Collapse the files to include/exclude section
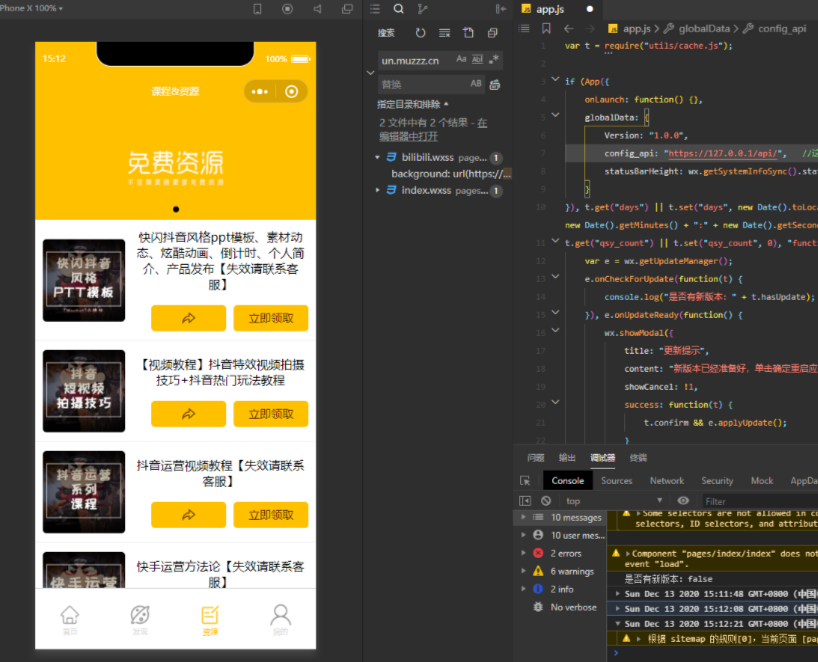This screenshot has width=818, height=662. tap(413, 104)
